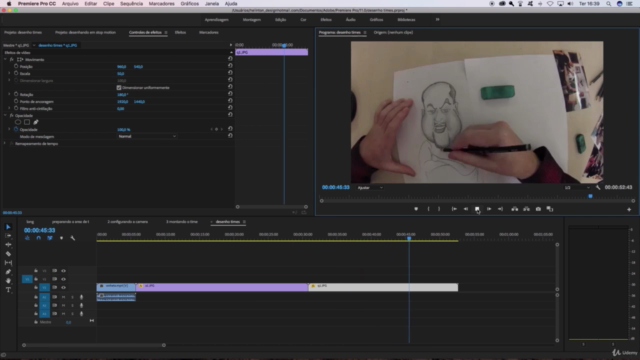
Task: Open the Arquivo menu
Action: coord(70,4)
